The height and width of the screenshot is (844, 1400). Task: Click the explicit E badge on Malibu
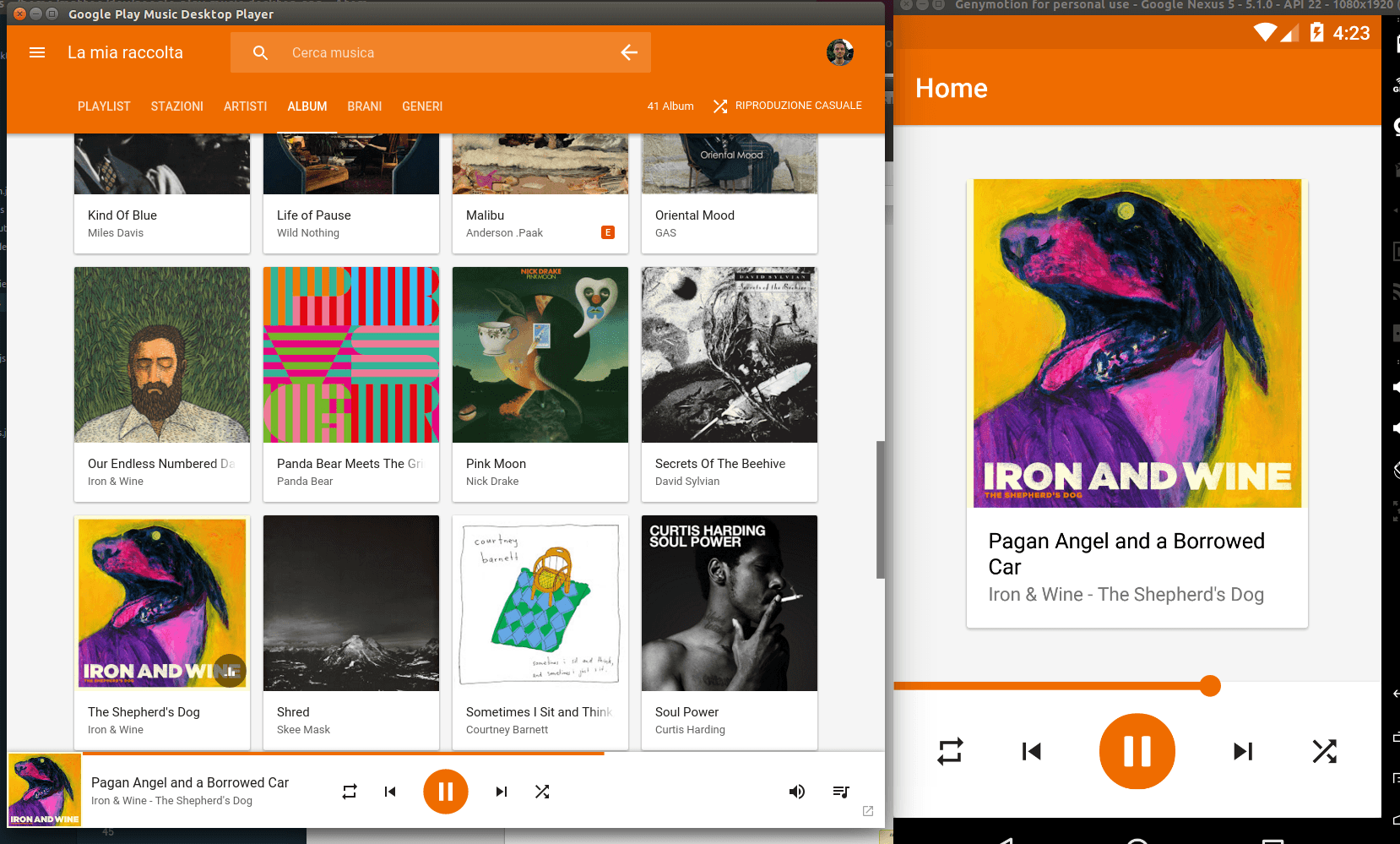coord(608,232)
